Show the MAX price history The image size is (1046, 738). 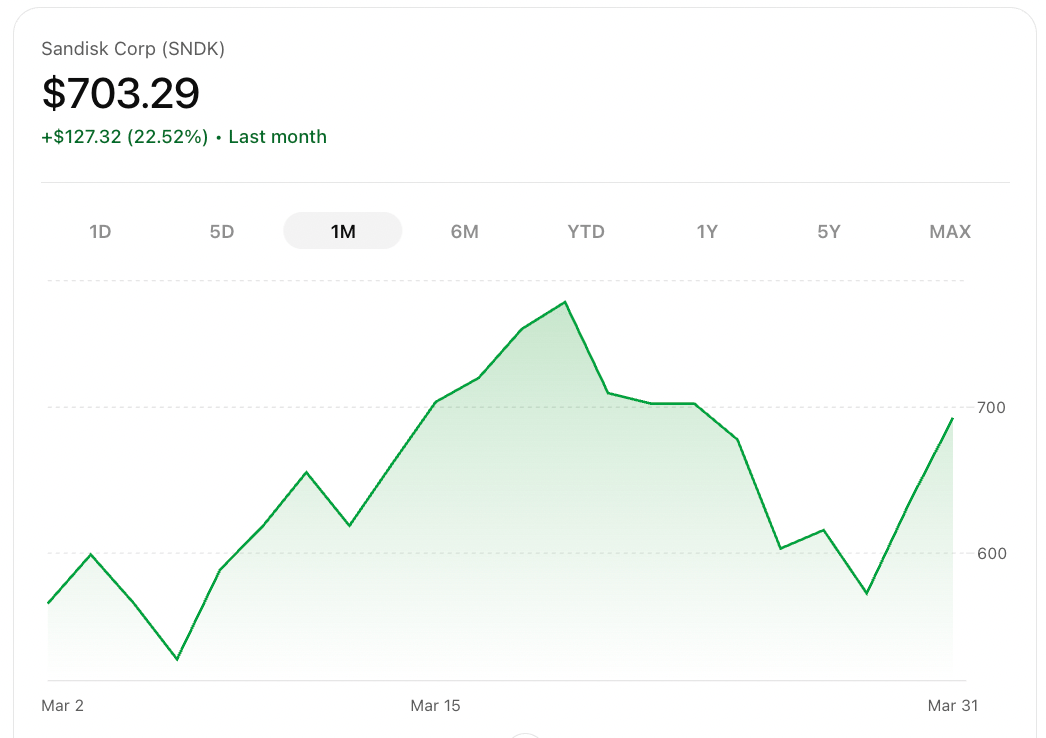click(949, 232)
